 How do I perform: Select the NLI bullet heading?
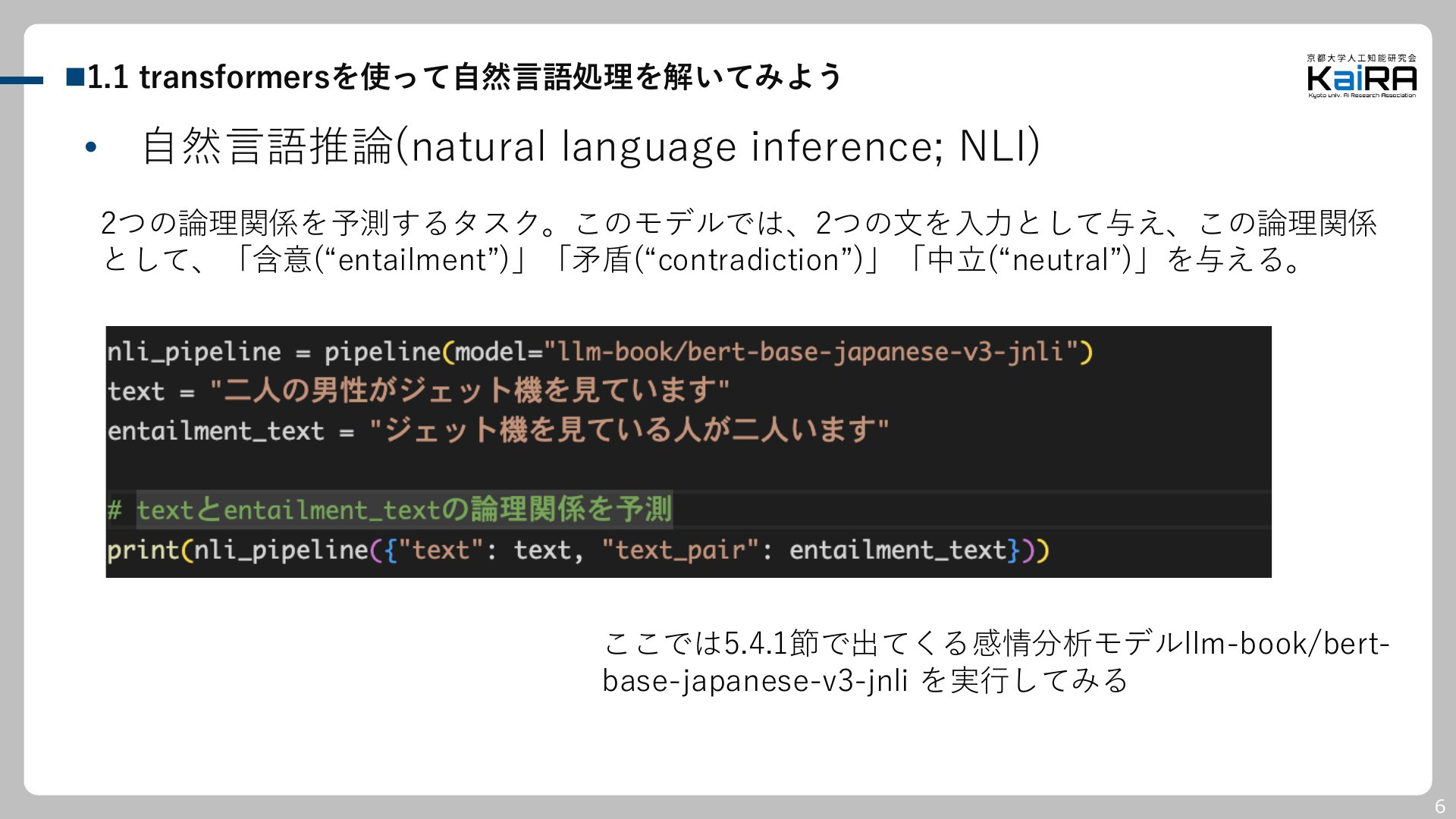point(590,146)
